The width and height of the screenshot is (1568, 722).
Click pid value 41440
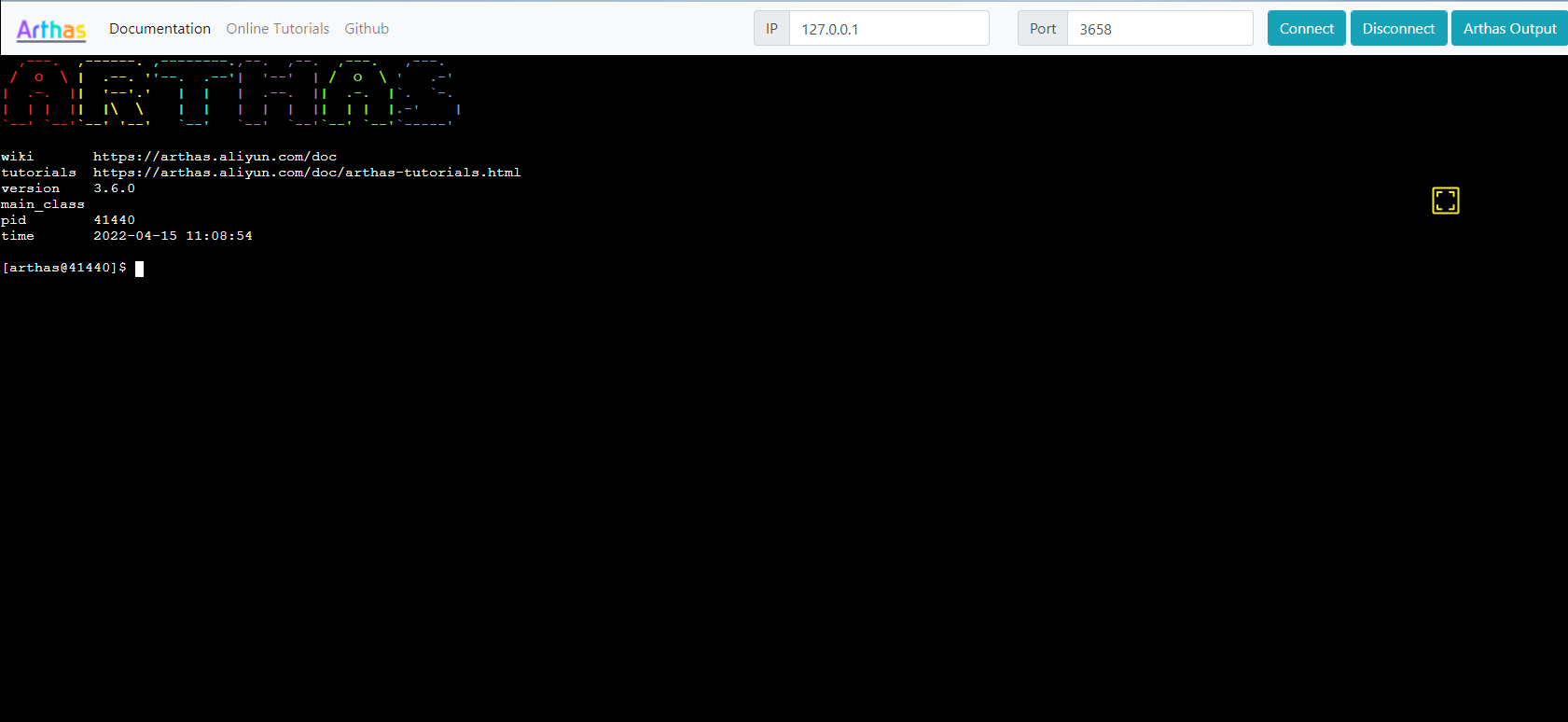click(114, 220)
